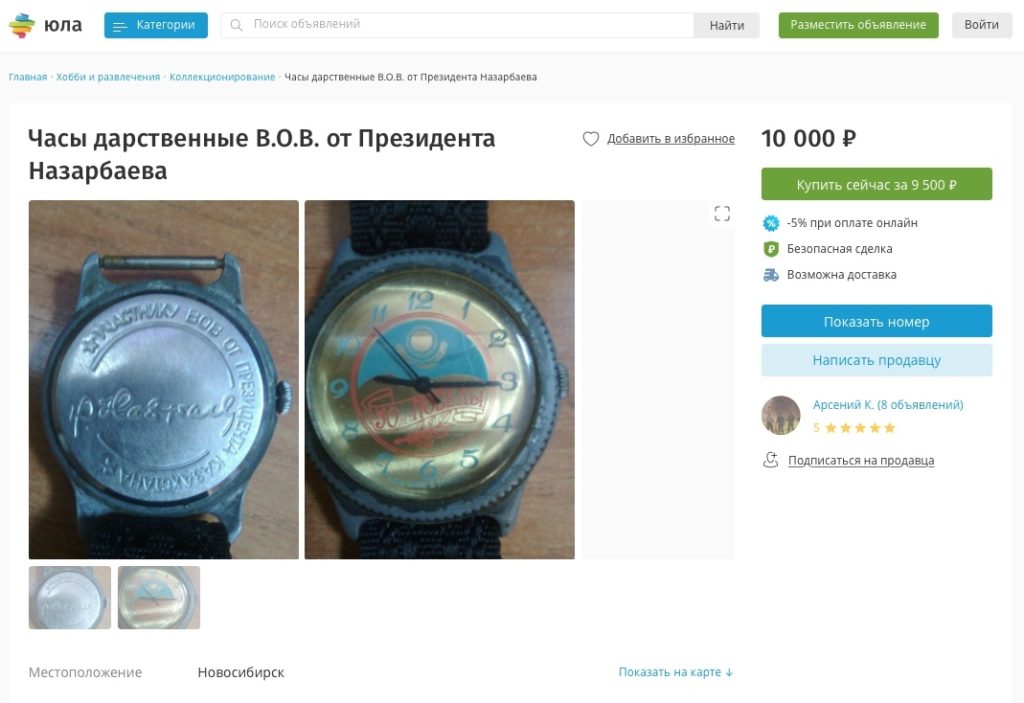
Task: Click Разместить объявление button
Action: pyautogui.click(x=858, y=25)
